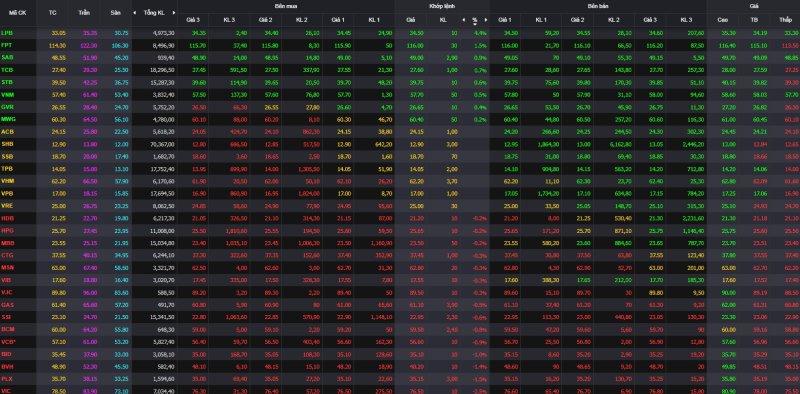800x394 pixels.
Task: Click the right arrow beside Tổng KL
Action: (173, 13)
